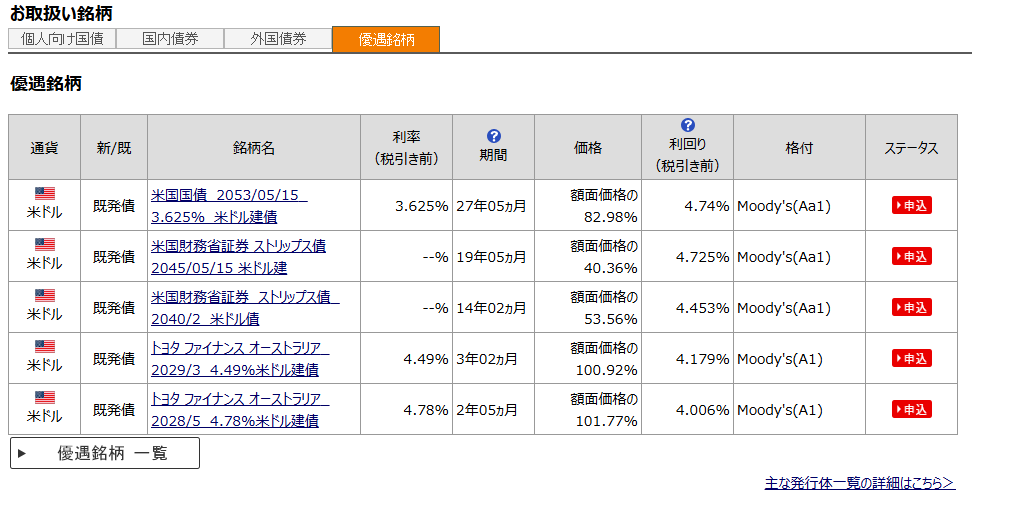
Task: Open トヨタ ファイナンス オーストラリア 2028/5 link
Action: coord(239,409)
